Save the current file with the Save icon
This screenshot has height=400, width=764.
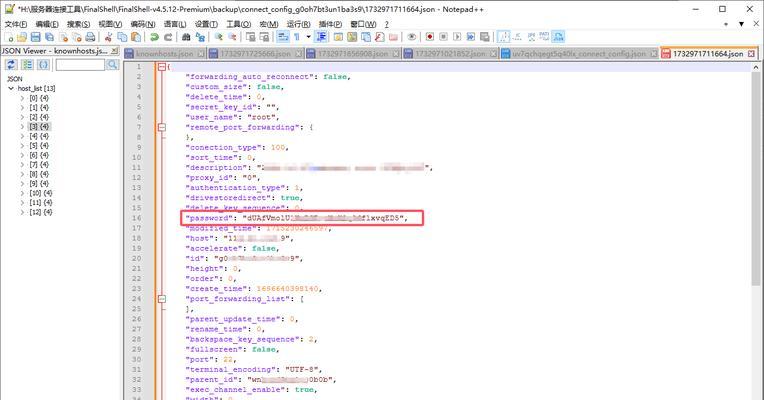tap(36, 37)
